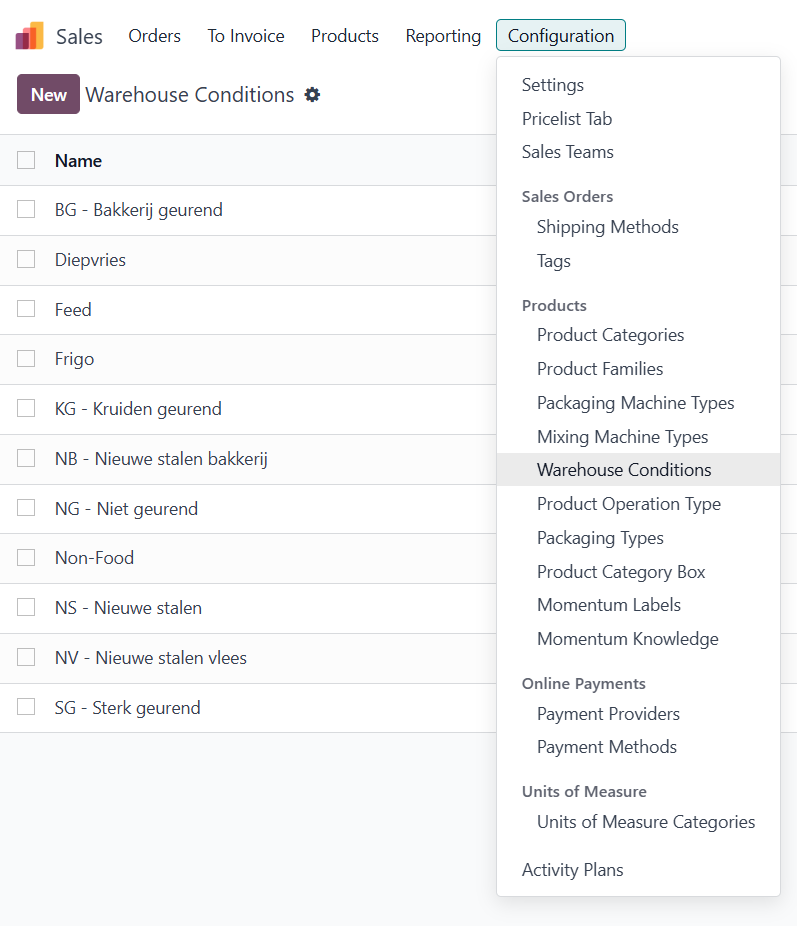This screenshot has width=797, height=926.
Task: Open the KG - Kruiden geurend record
Action: click(138, 409)
